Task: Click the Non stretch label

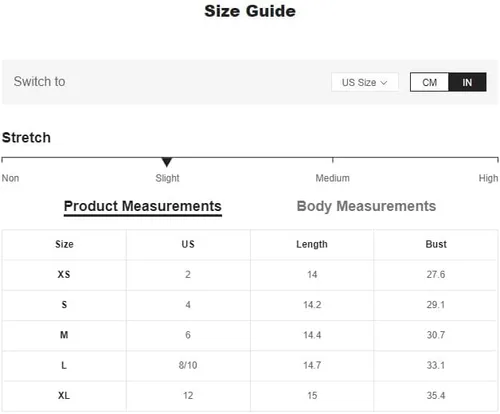Action: (10, 178)
